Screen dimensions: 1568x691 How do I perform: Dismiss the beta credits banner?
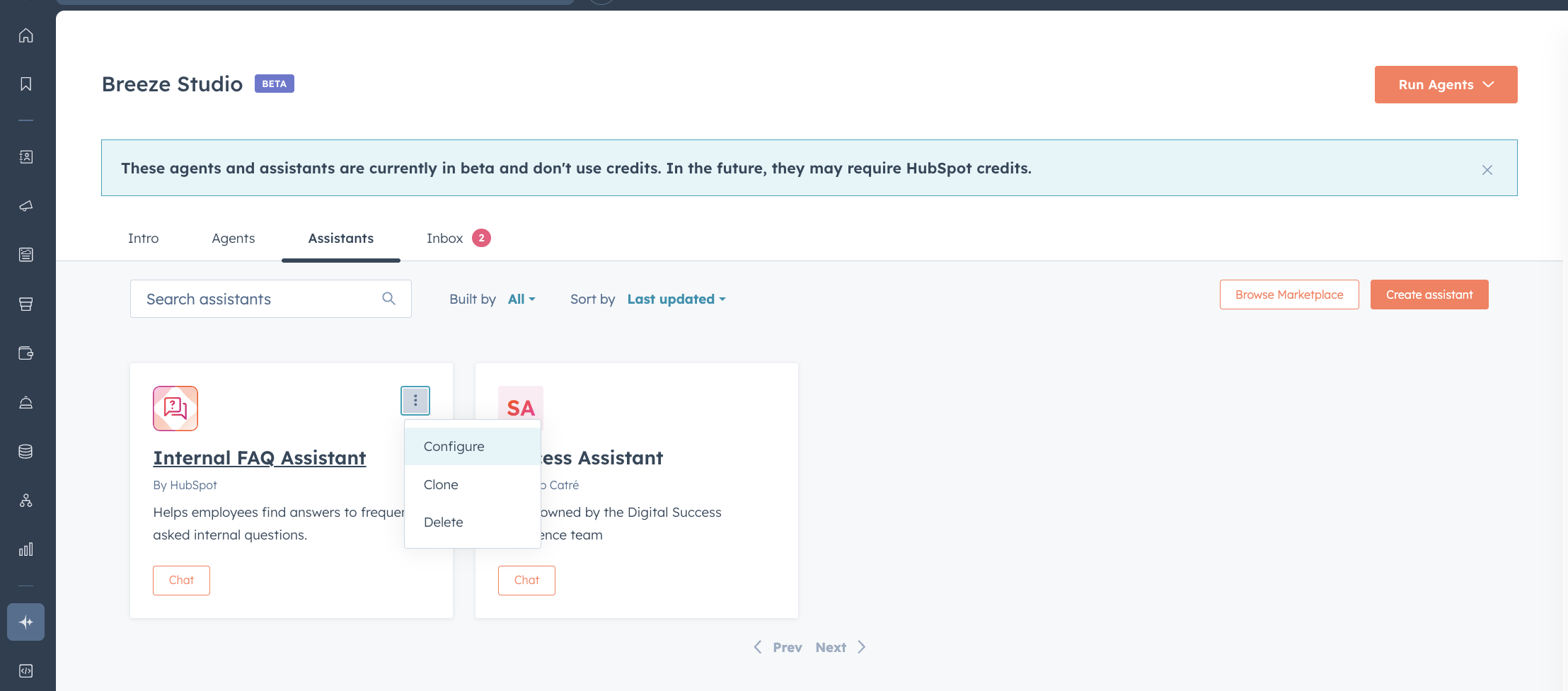tap(1487, 170)
